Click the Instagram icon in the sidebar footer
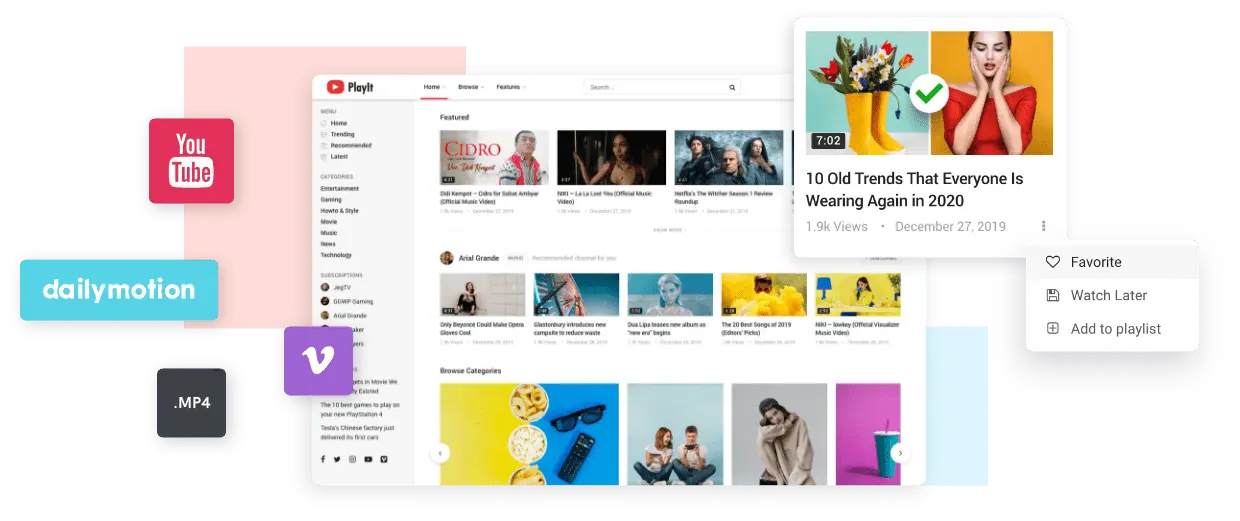Image resolution: width=1240 pixels, height=521 pixels. 352,459
